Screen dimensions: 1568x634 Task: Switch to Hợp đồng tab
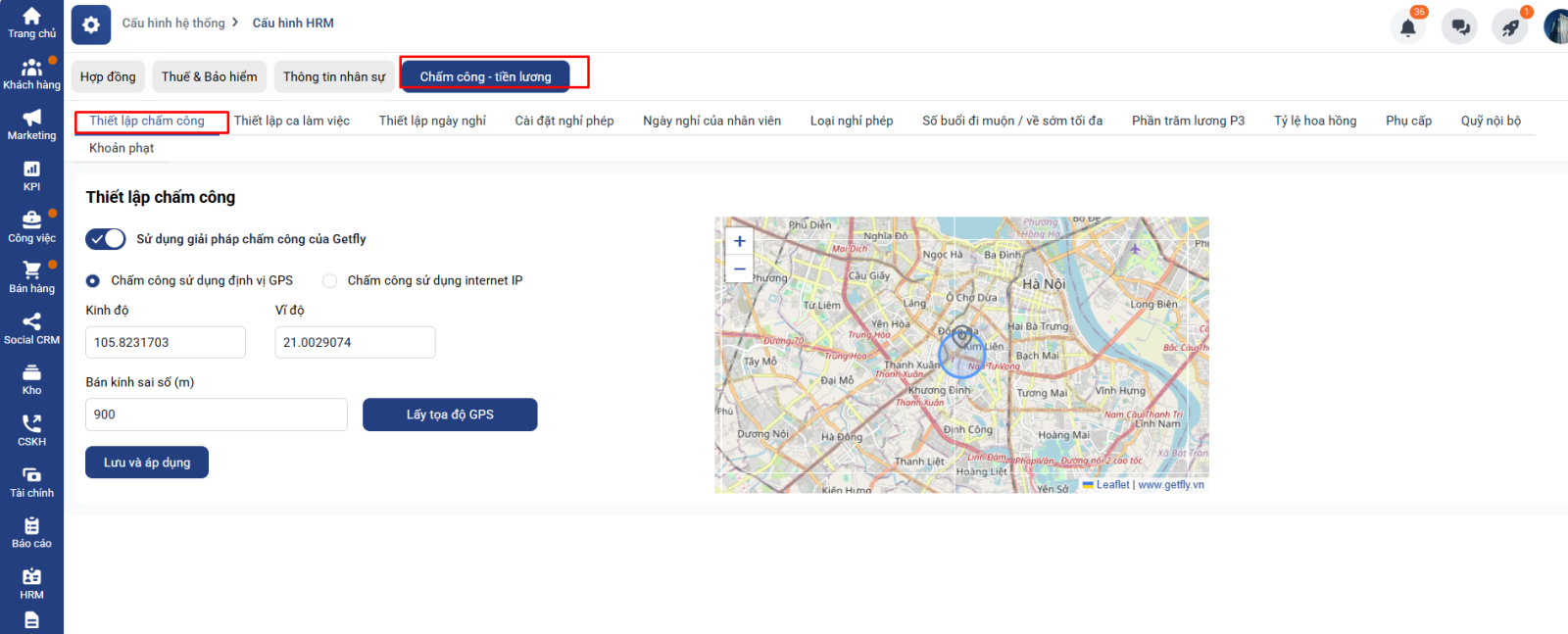(108, 76)
